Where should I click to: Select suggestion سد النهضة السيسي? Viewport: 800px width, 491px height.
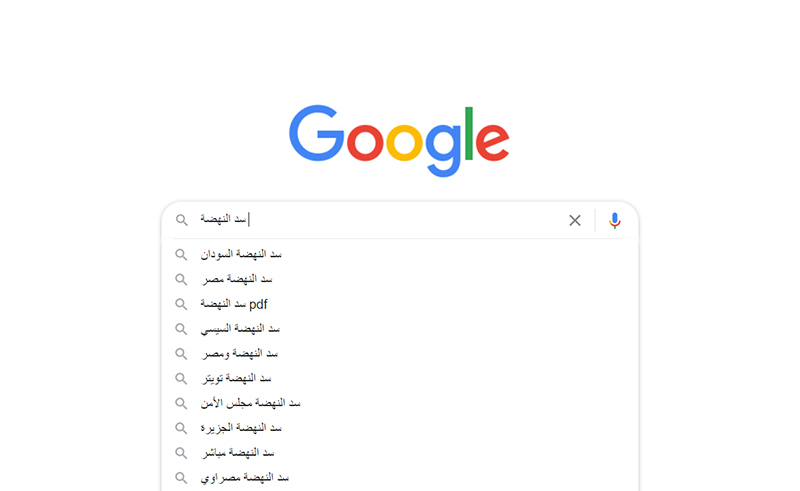(x=400, y=329)
